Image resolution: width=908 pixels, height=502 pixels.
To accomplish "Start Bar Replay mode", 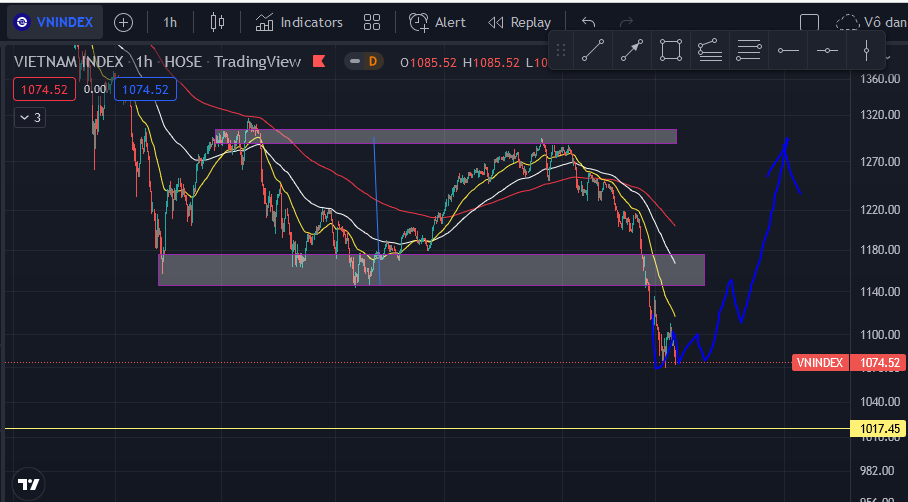I will pyautogui.click(x=519, y=23).
